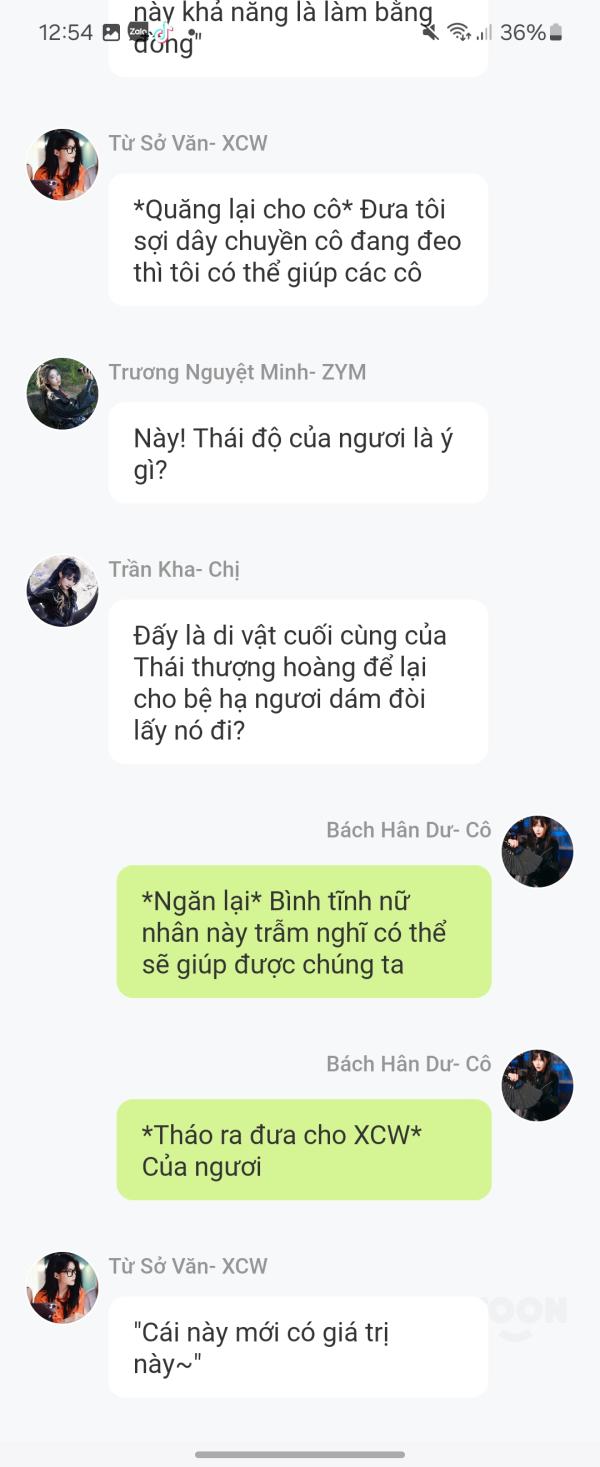Image resolution: width=600 pixels, height=1467 pixels.
Task: Tap Trương Nguyệt Minh's profile avatar
Action: click(x=62, y=394)
